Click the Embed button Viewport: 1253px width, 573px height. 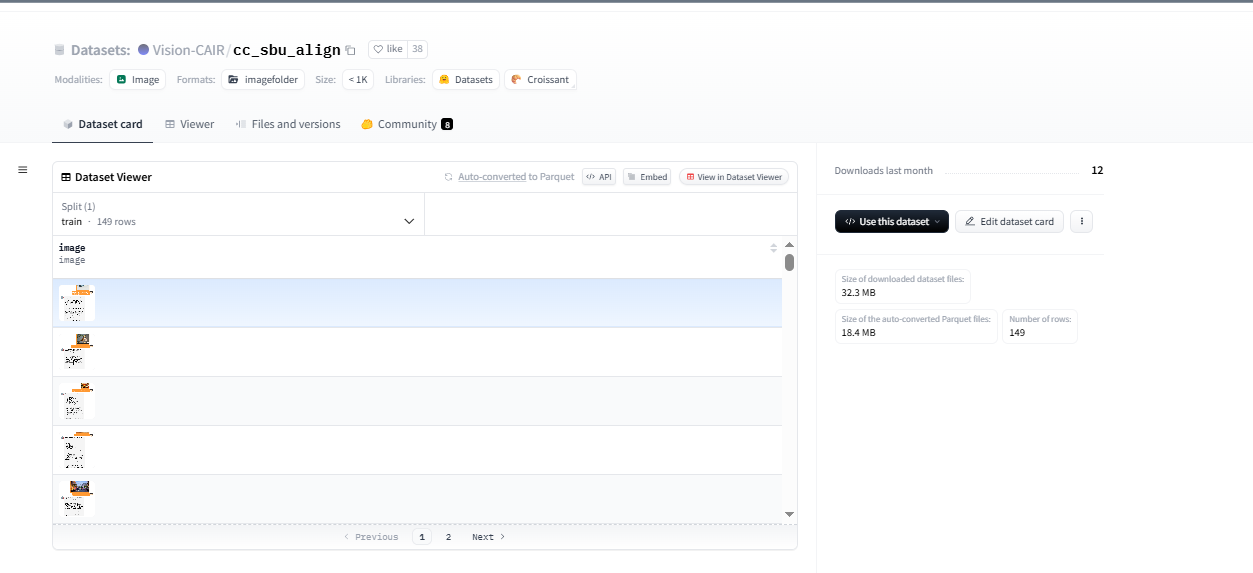pyautogui.click(x=647, y=177)
